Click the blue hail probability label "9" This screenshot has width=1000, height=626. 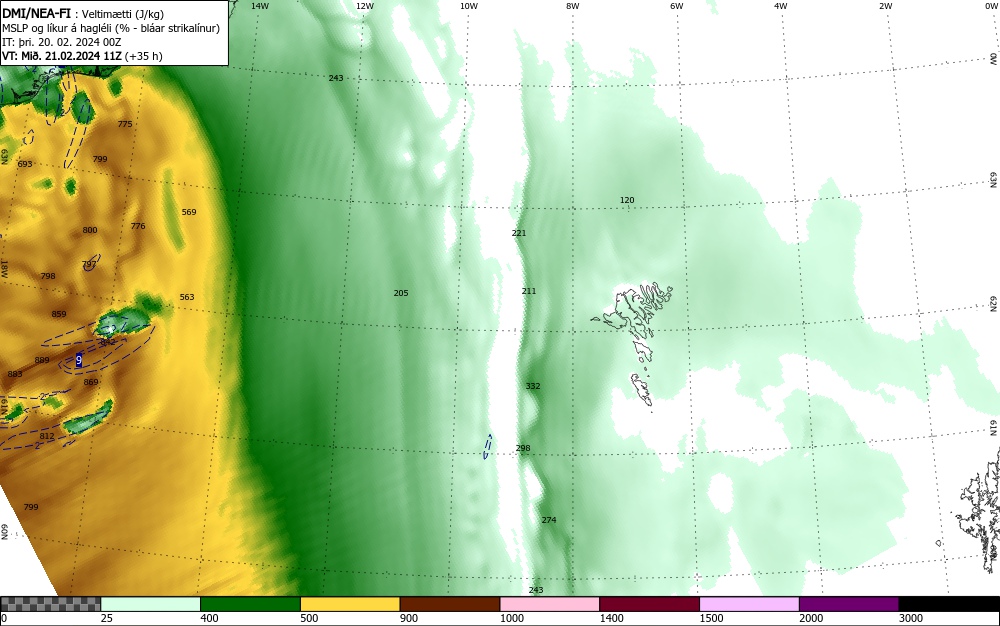[78, 360]
